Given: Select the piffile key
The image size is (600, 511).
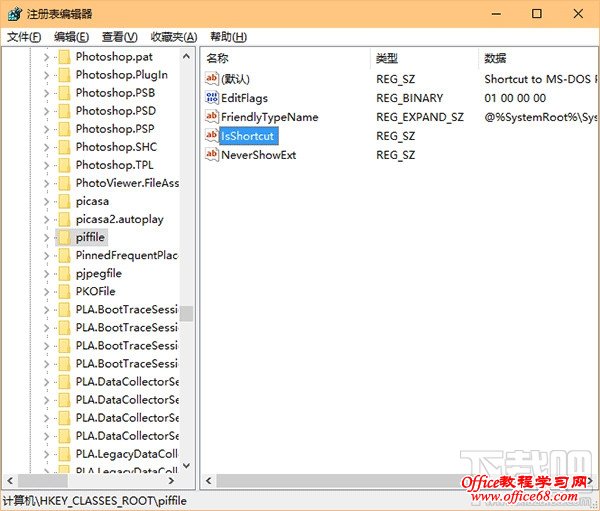Looking at the screenshot, I should point(90,237).
